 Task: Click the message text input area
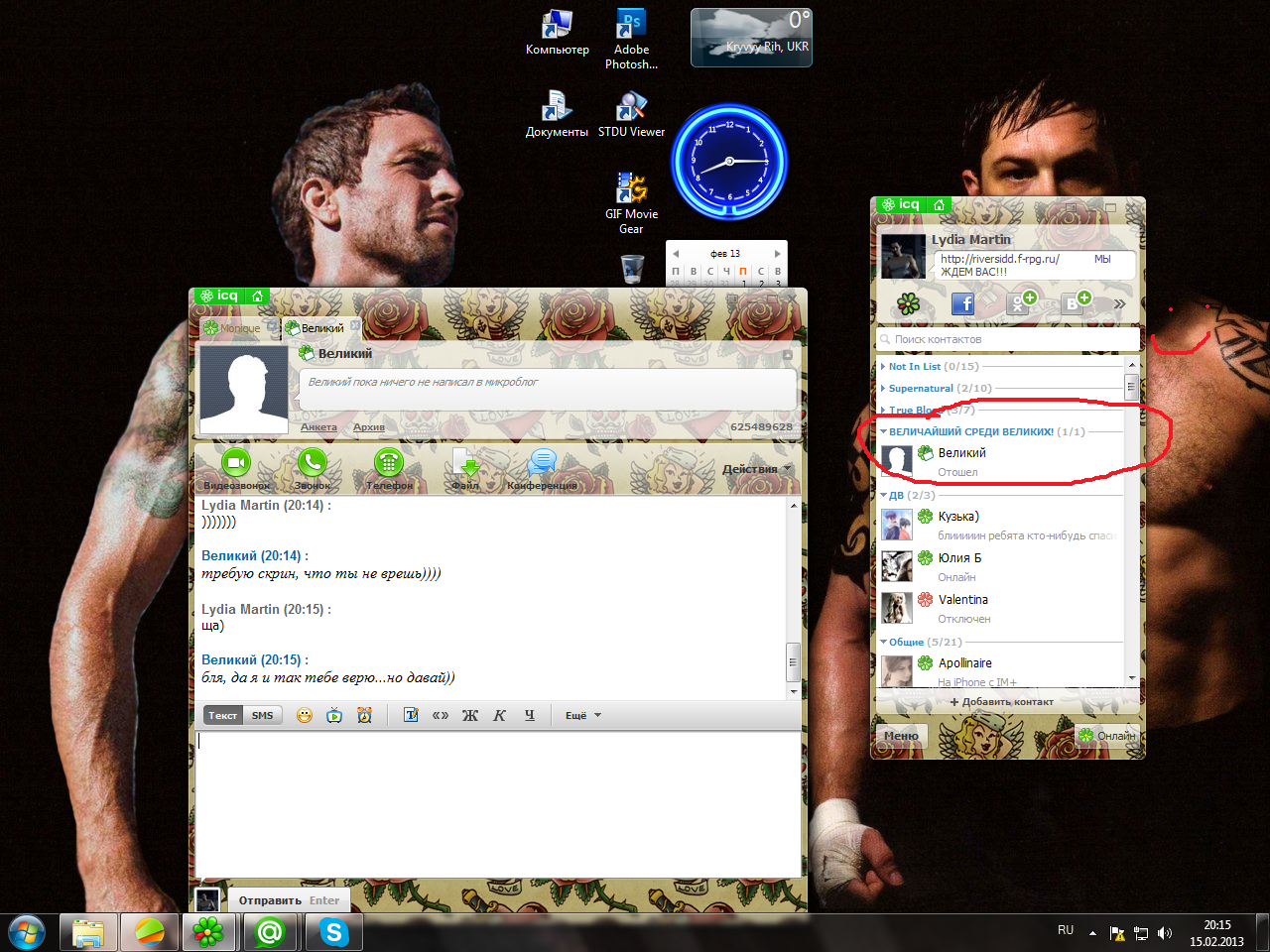click(x=498, y=804)
